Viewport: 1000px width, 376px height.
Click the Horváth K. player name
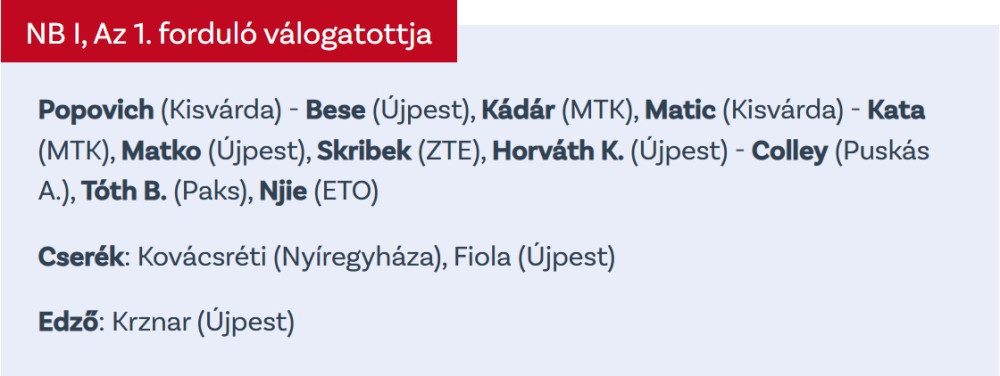(558, 152)
